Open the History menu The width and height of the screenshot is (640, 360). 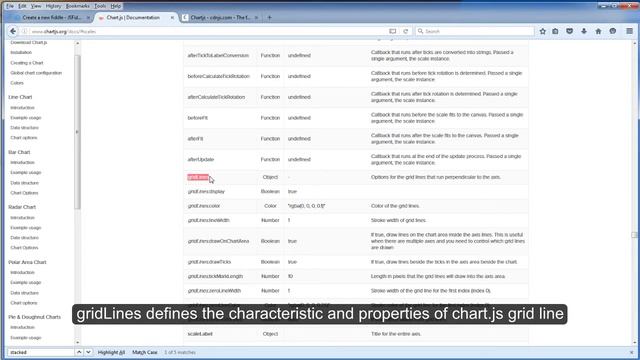[53, 6]
